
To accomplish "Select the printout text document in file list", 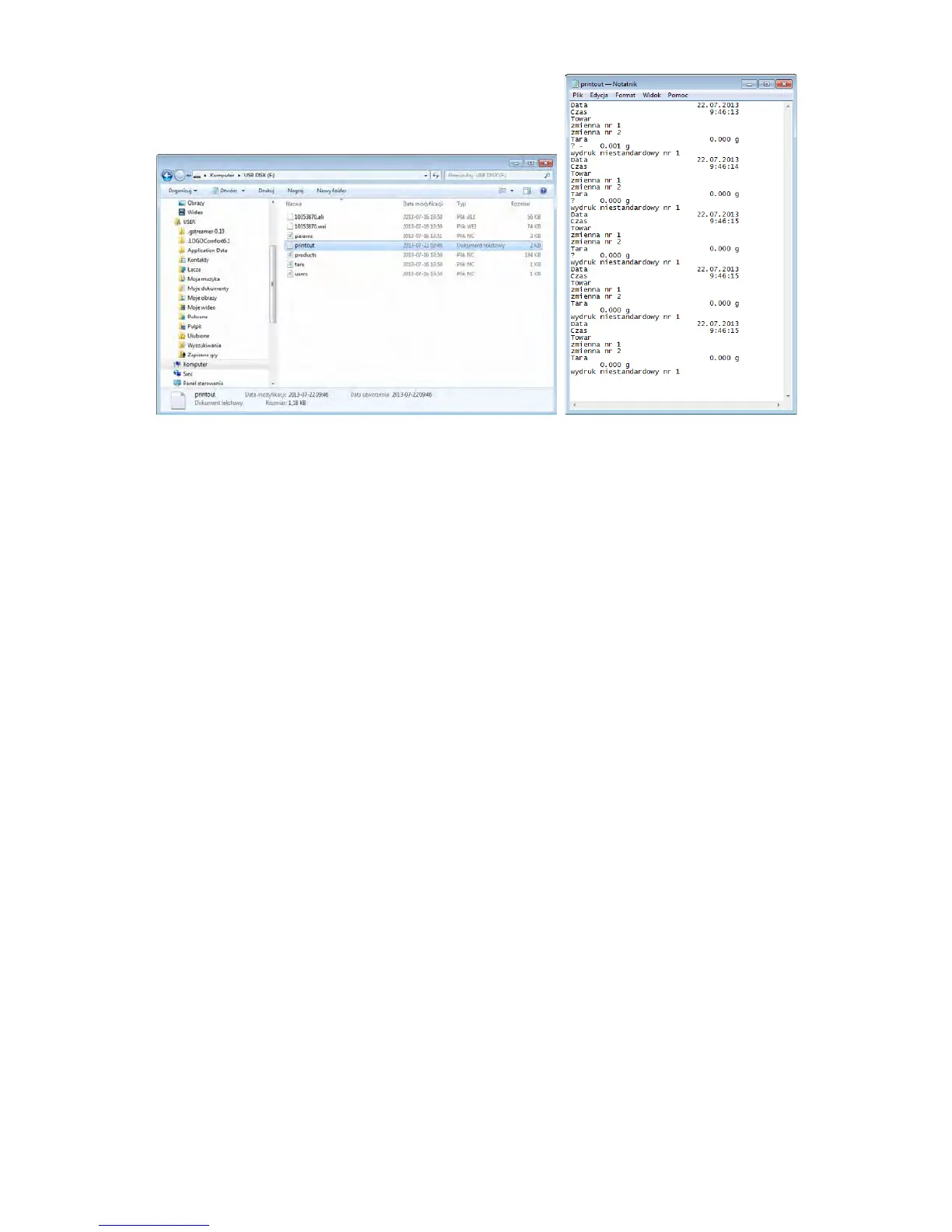I will point(415,246).
